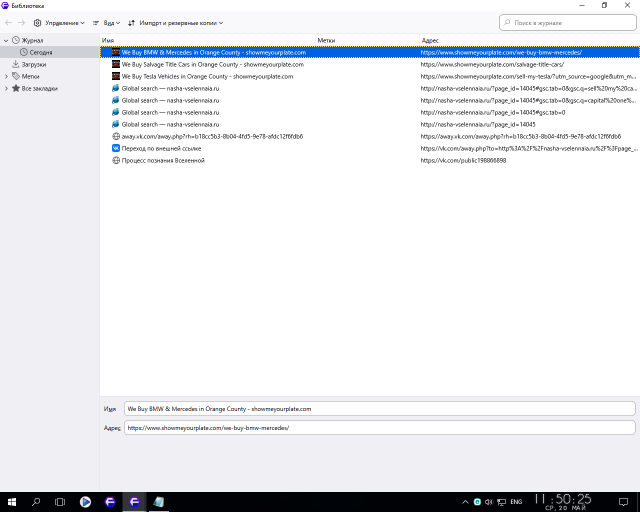This screenshot has width=640, height=512.
Task: Select Переход по внешней ссылке entry
Action: pos(370,149)
